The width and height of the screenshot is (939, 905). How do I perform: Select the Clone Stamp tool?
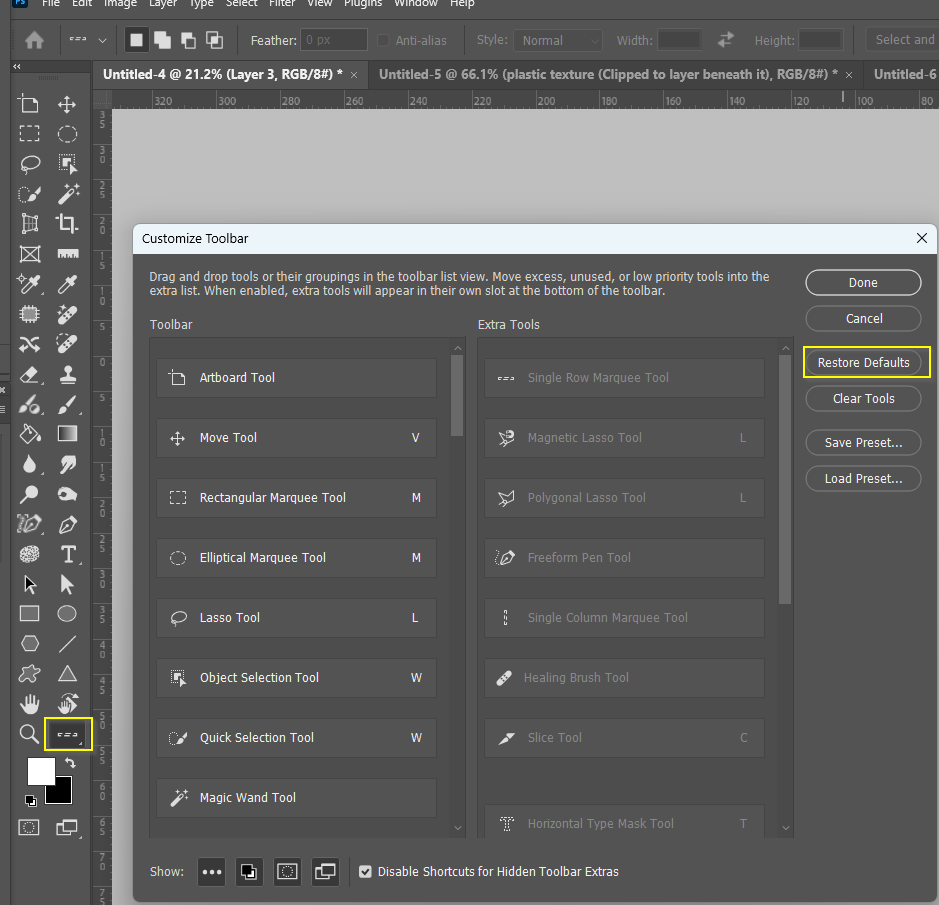[x=67, y=374]
